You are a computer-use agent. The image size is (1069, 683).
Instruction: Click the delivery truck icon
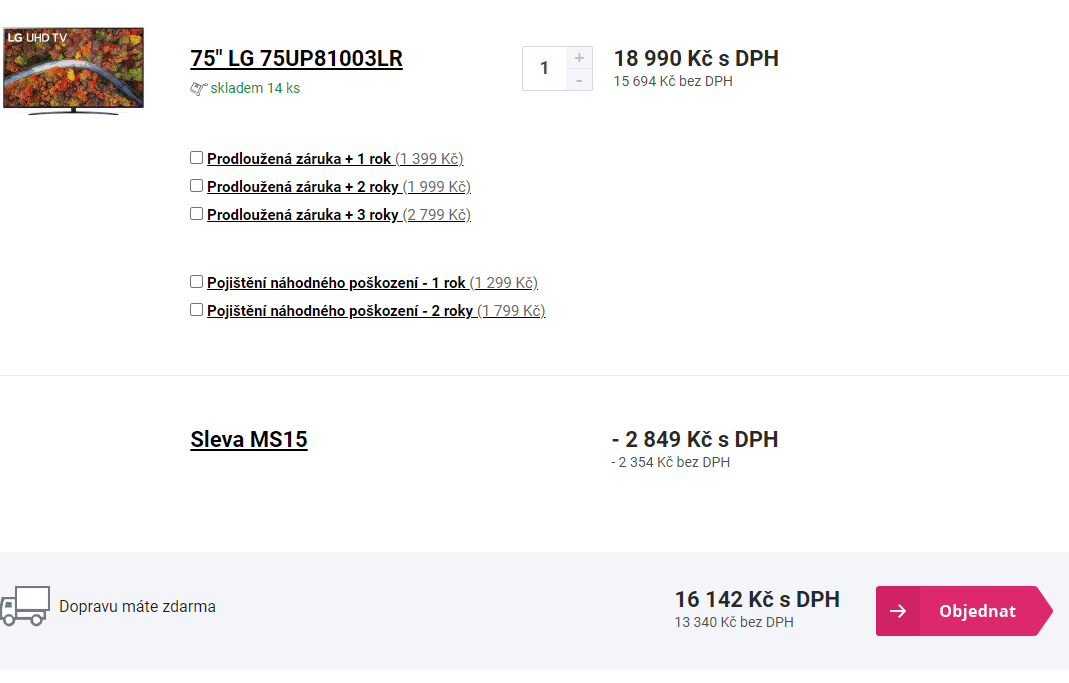tap(25, 606)
